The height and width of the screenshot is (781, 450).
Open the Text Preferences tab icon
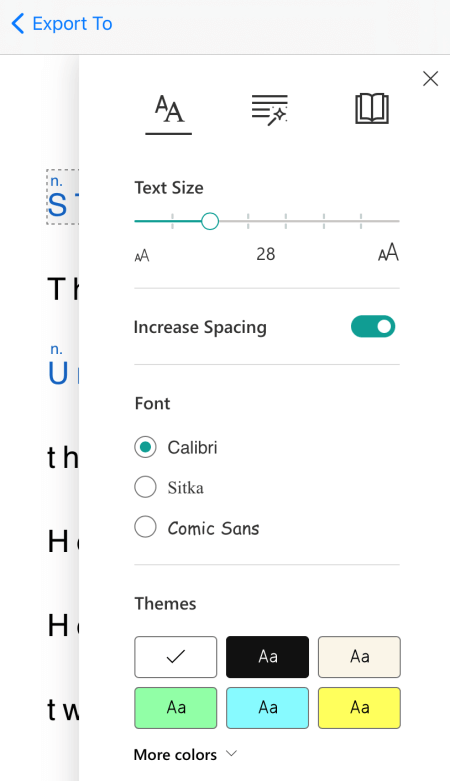[169, 109]
